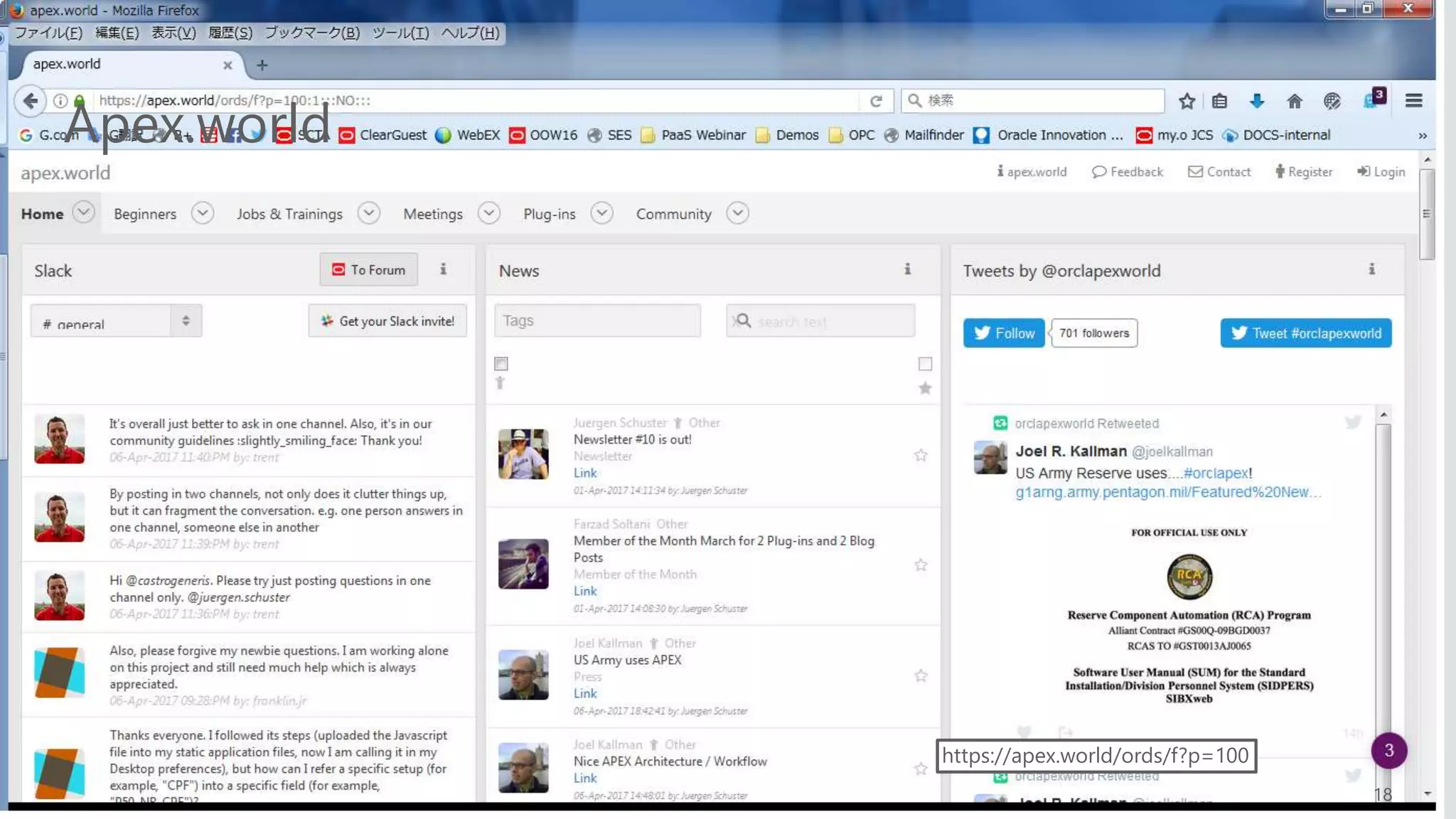Open the Feedback link

click(1128, 172)
